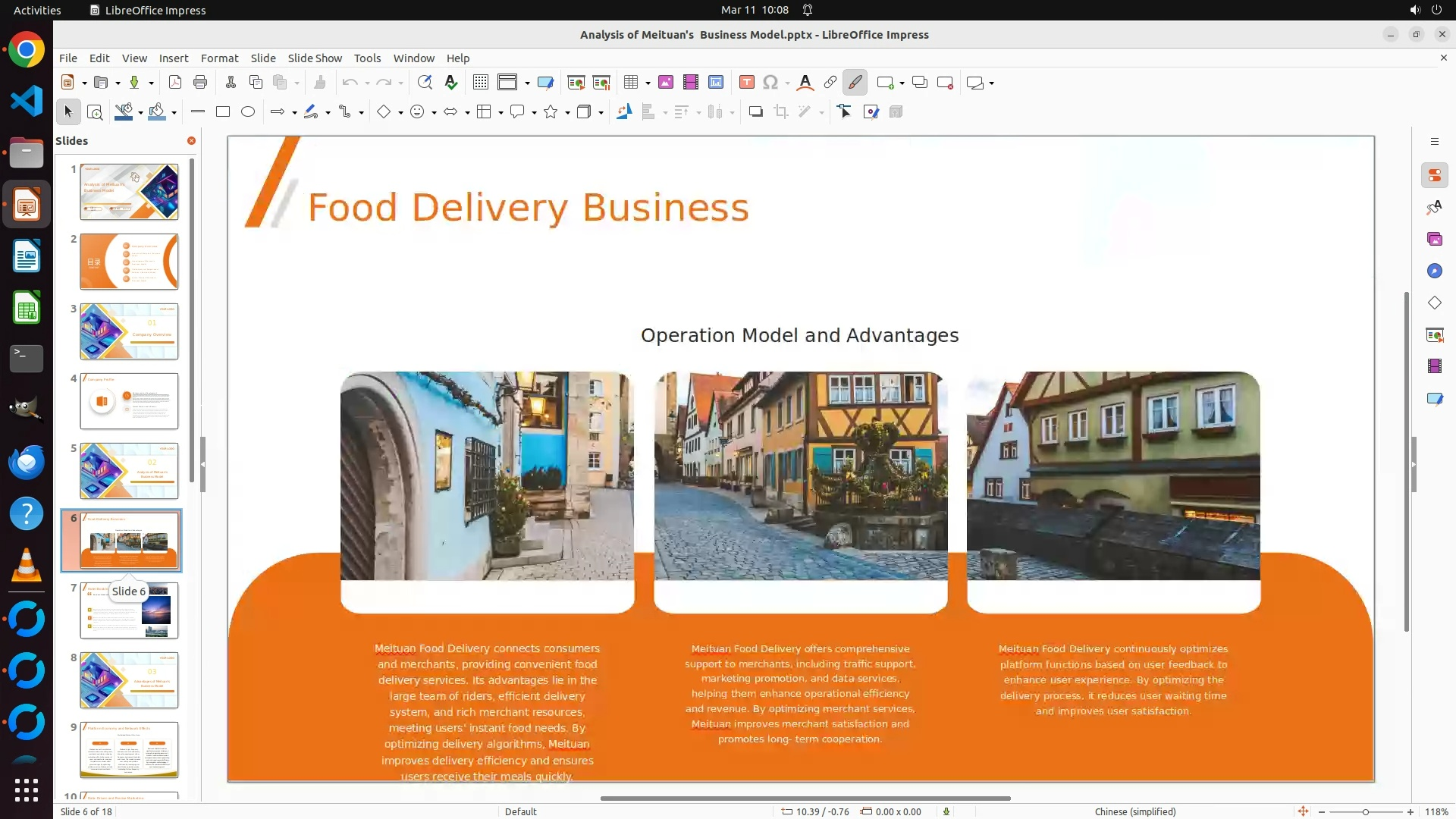Click the 118% zoom level
Viewport: 1456px width, 819px height.
tap(1436, 811)
